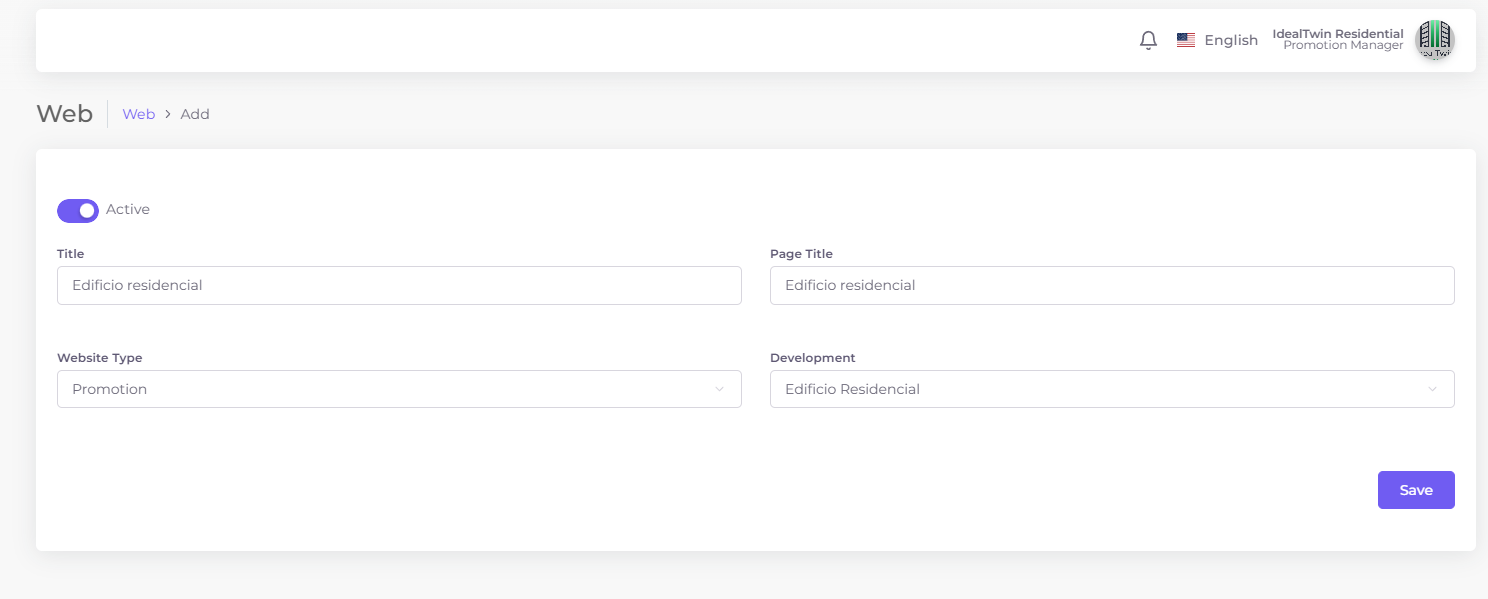Click the Web page heading
1488x599 pixels.
[x=65, y=114]
